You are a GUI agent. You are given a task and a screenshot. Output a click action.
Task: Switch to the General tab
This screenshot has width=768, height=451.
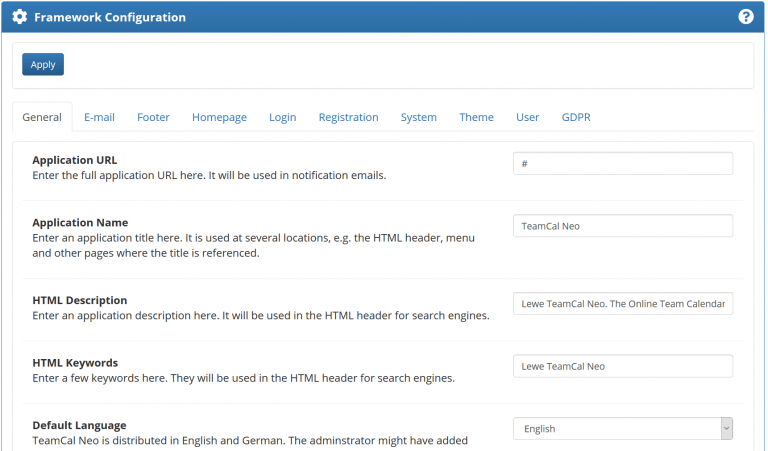[42, 117]
